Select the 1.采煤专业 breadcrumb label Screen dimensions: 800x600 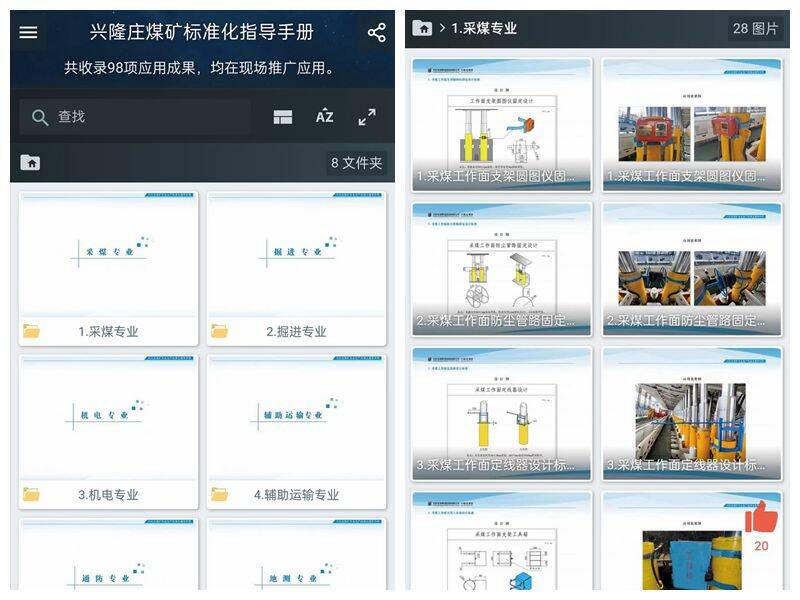click(484, 28)
